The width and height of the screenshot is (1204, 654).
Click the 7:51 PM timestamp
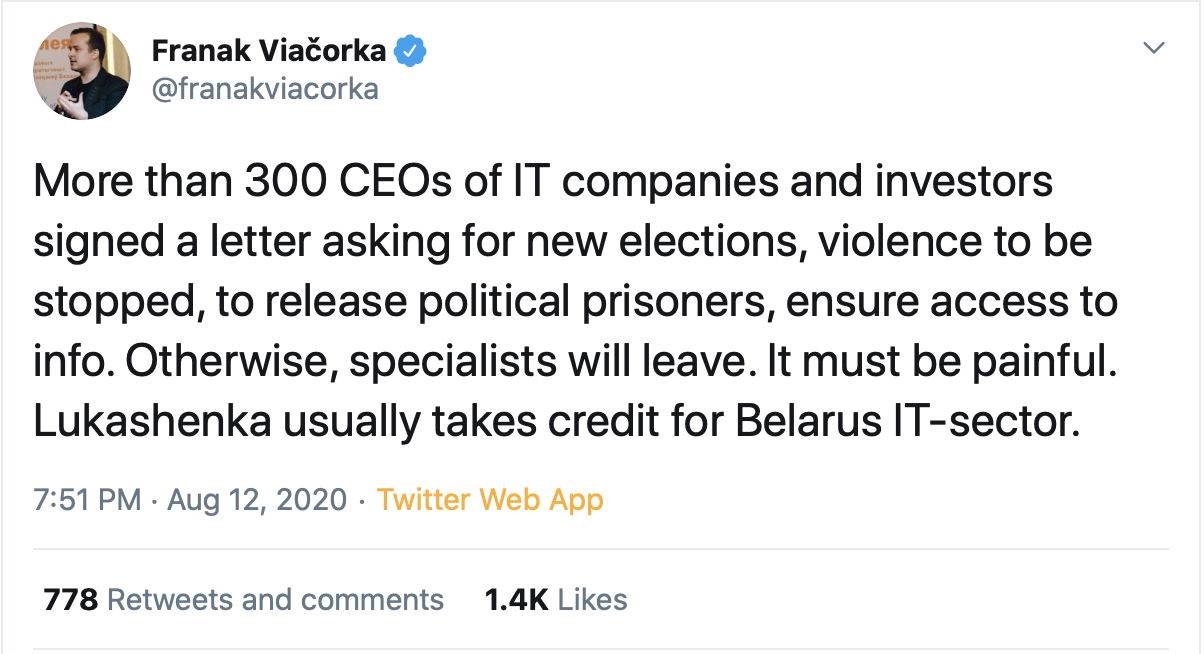click(88, 499)
